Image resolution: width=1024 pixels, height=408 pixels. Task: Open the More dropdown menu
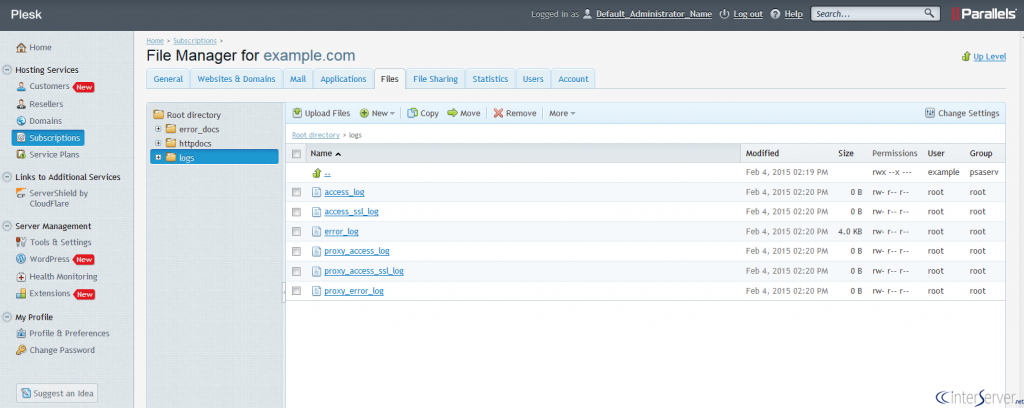coord(562,113)
